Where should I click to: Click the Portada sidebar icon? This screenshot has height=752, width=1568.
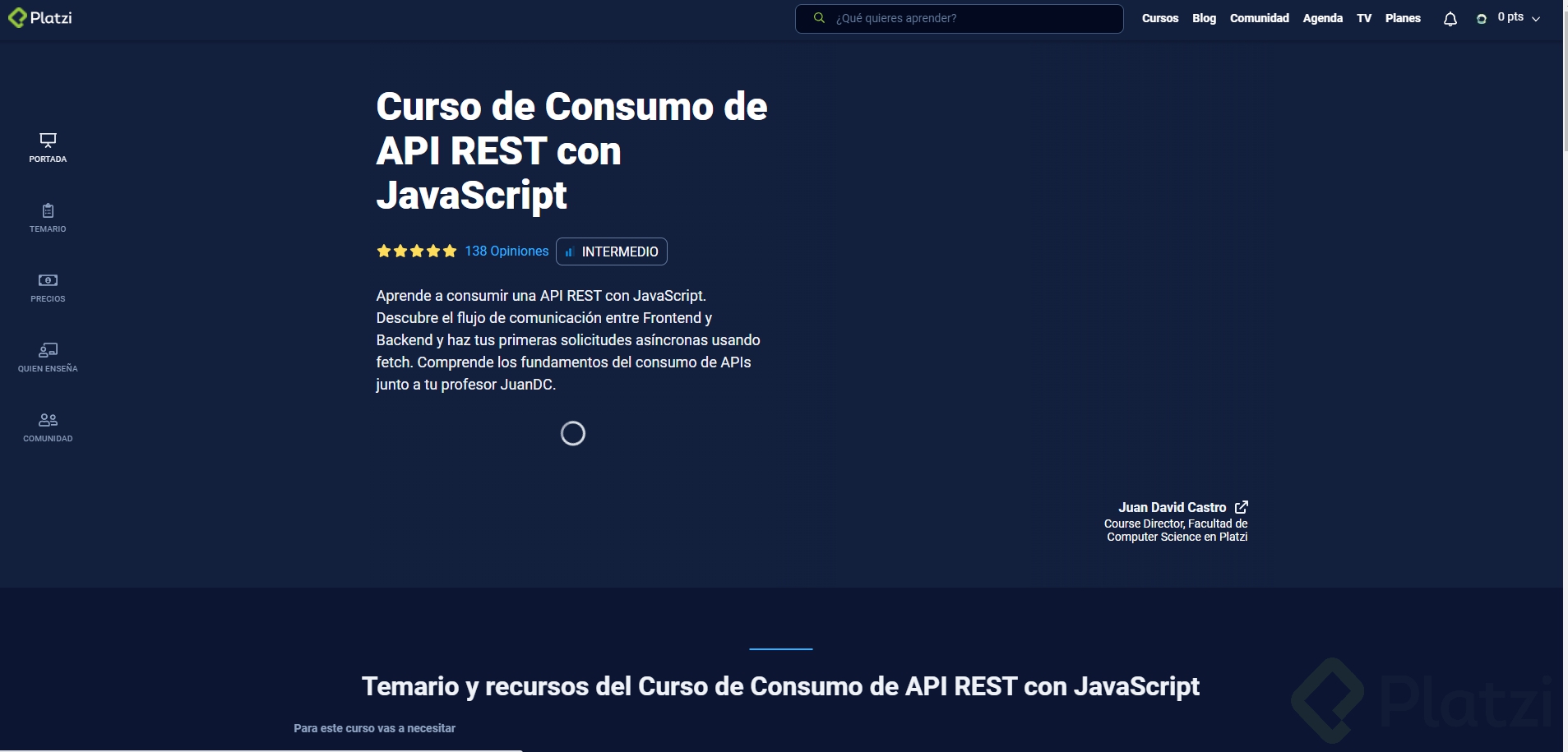[x=48, y=141]
